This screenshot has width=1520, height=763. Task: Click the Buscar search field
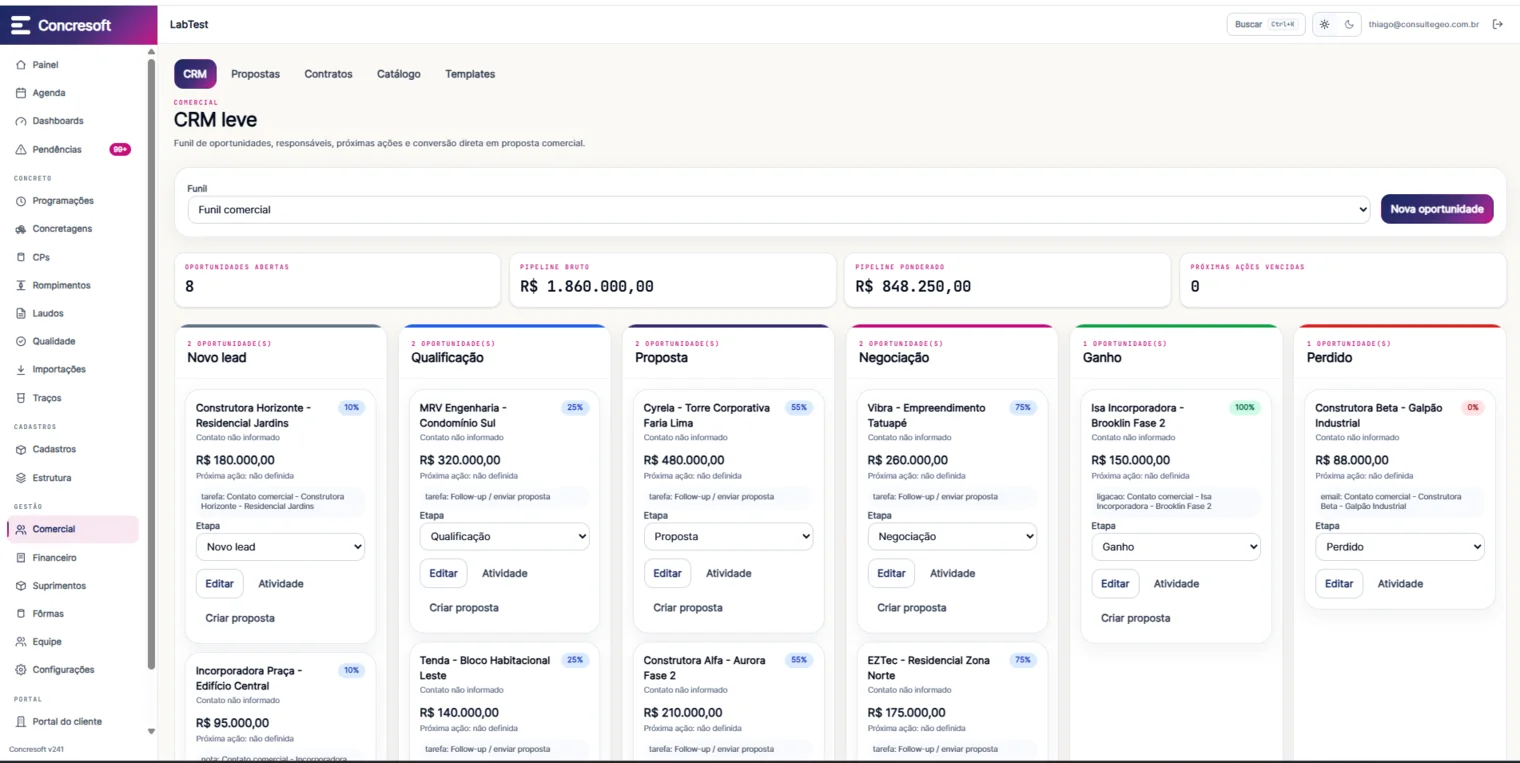1266,24
